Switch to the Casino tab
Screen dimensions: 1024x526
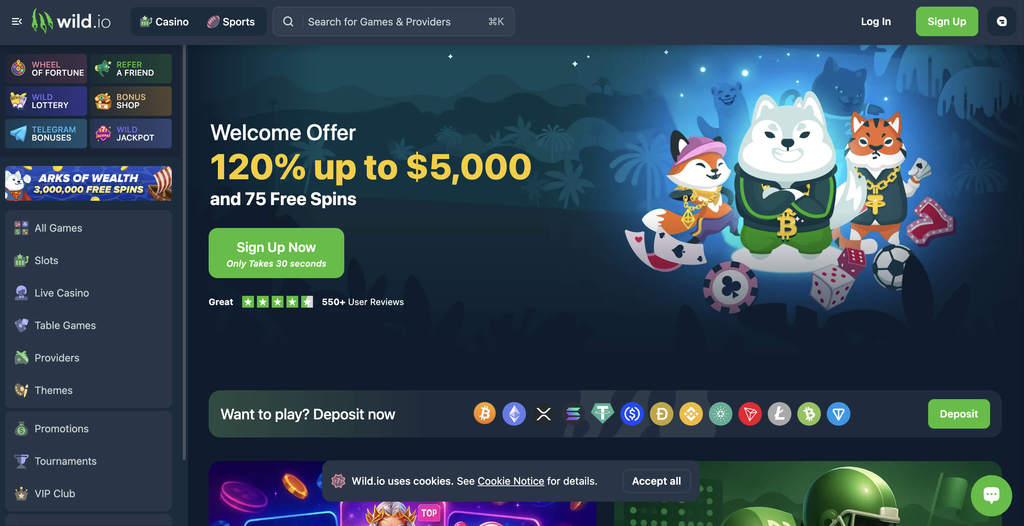(x=165, y=22)
